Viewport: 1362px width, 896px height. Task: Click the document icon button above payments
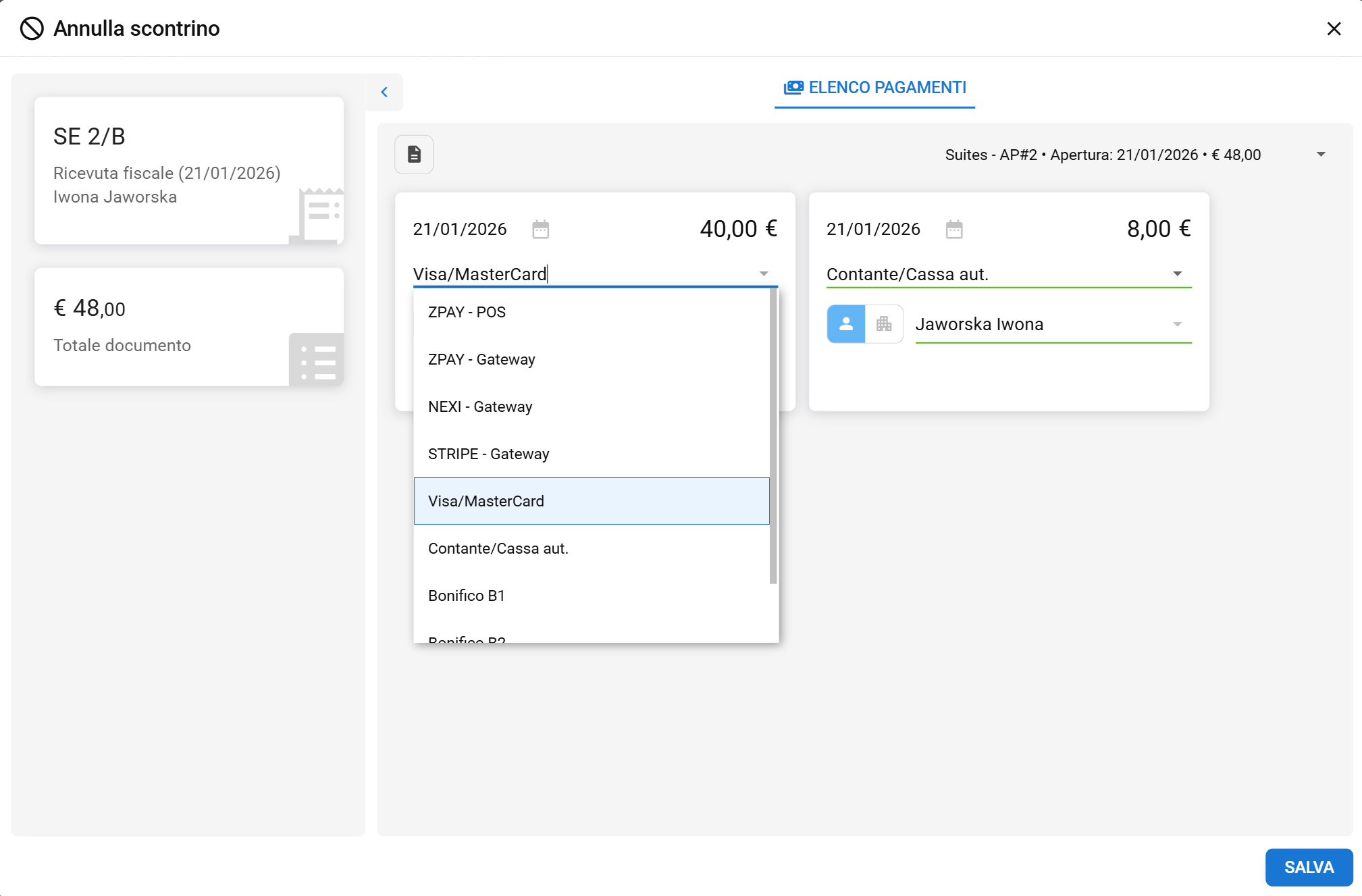pos(414,155)
